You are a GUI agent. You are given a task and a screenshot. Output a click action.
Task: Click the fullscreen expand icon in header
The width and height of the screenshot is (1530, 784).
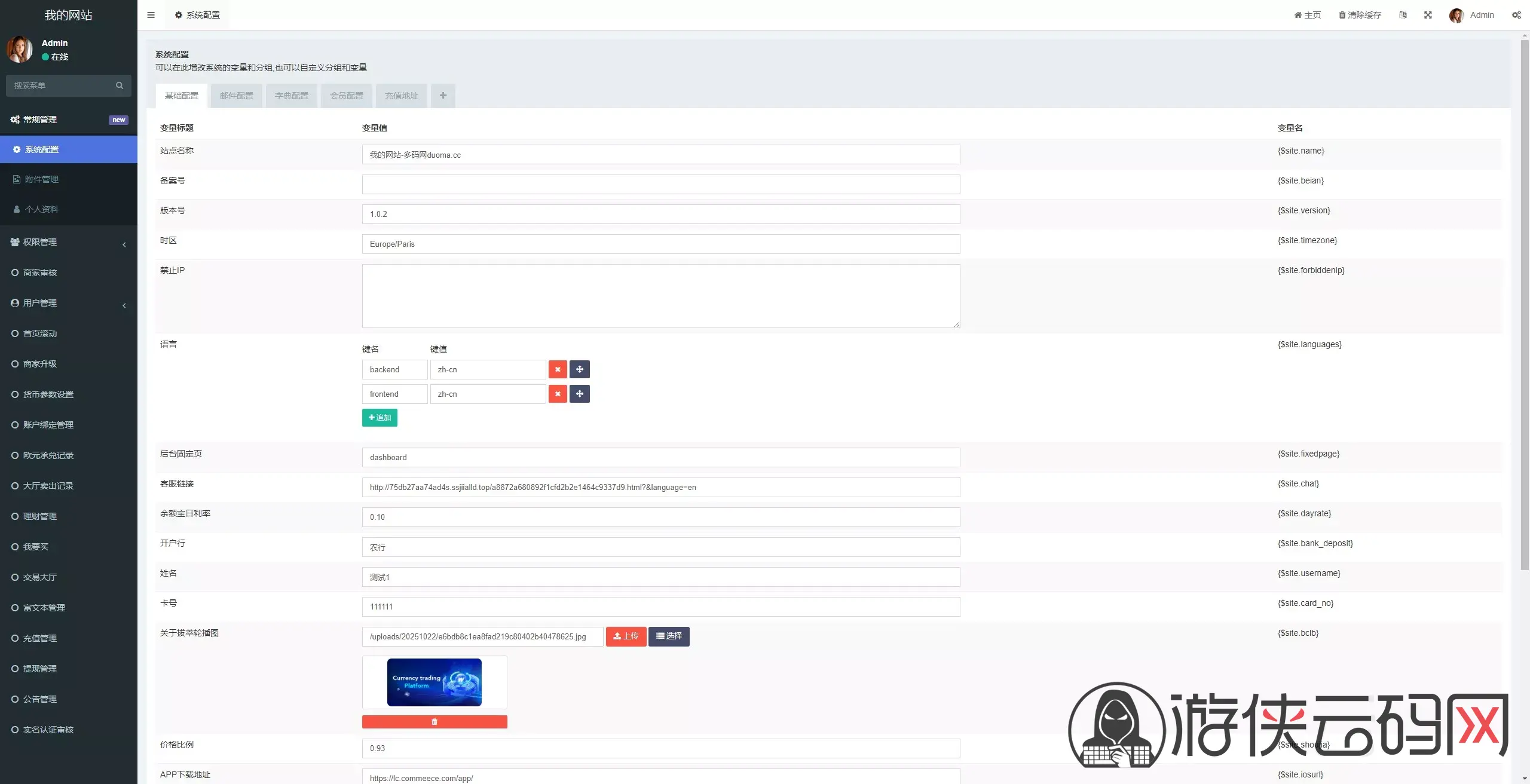pos(1428,15)
